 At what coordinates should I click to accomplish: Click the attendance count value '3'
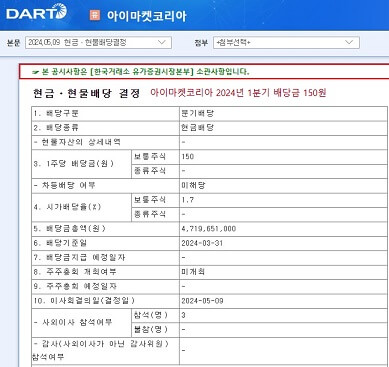(x=183, y=315)
